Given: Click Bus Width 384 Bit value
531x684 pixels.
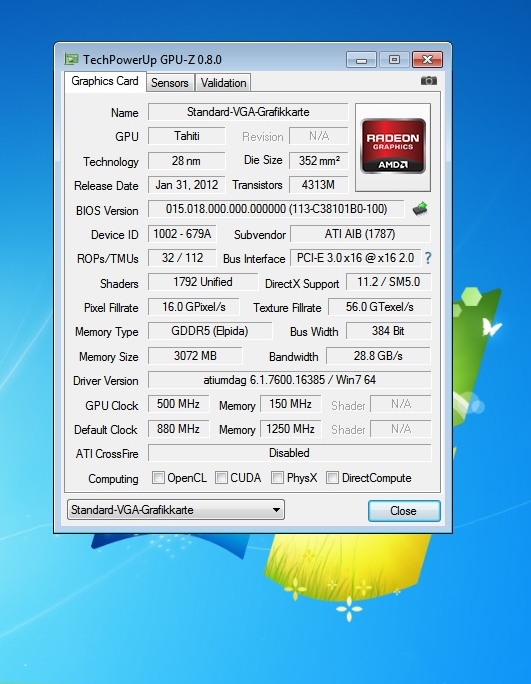Looking at the screenshot, I should (x=388, y=331).
